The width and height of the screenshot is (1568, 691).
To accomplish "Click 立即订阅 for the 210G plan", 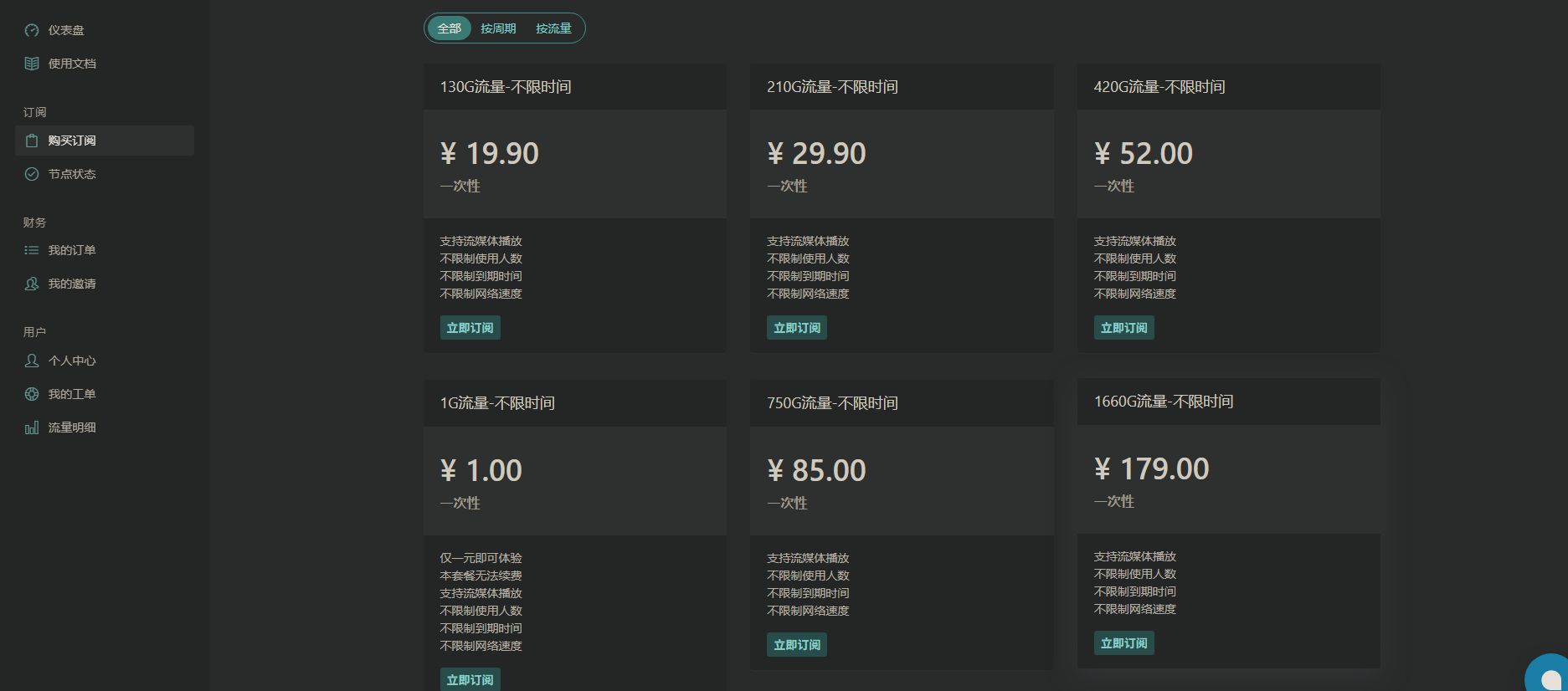I will tap(797, 328).
